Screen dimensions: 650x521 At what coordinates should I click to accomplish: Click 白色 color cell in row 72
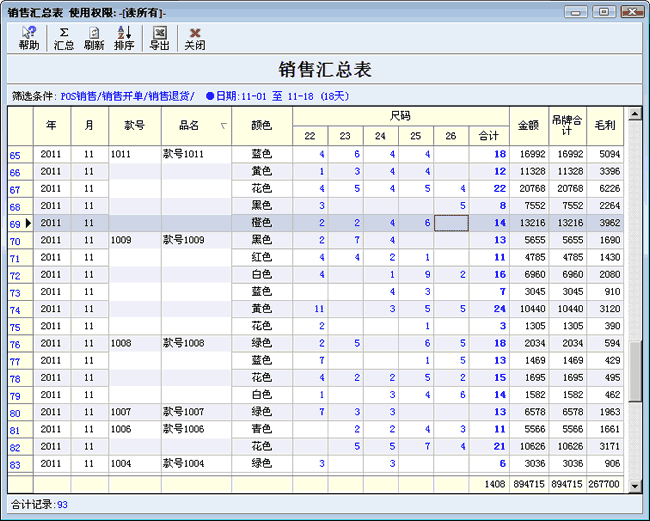click(x=262, y=274)
